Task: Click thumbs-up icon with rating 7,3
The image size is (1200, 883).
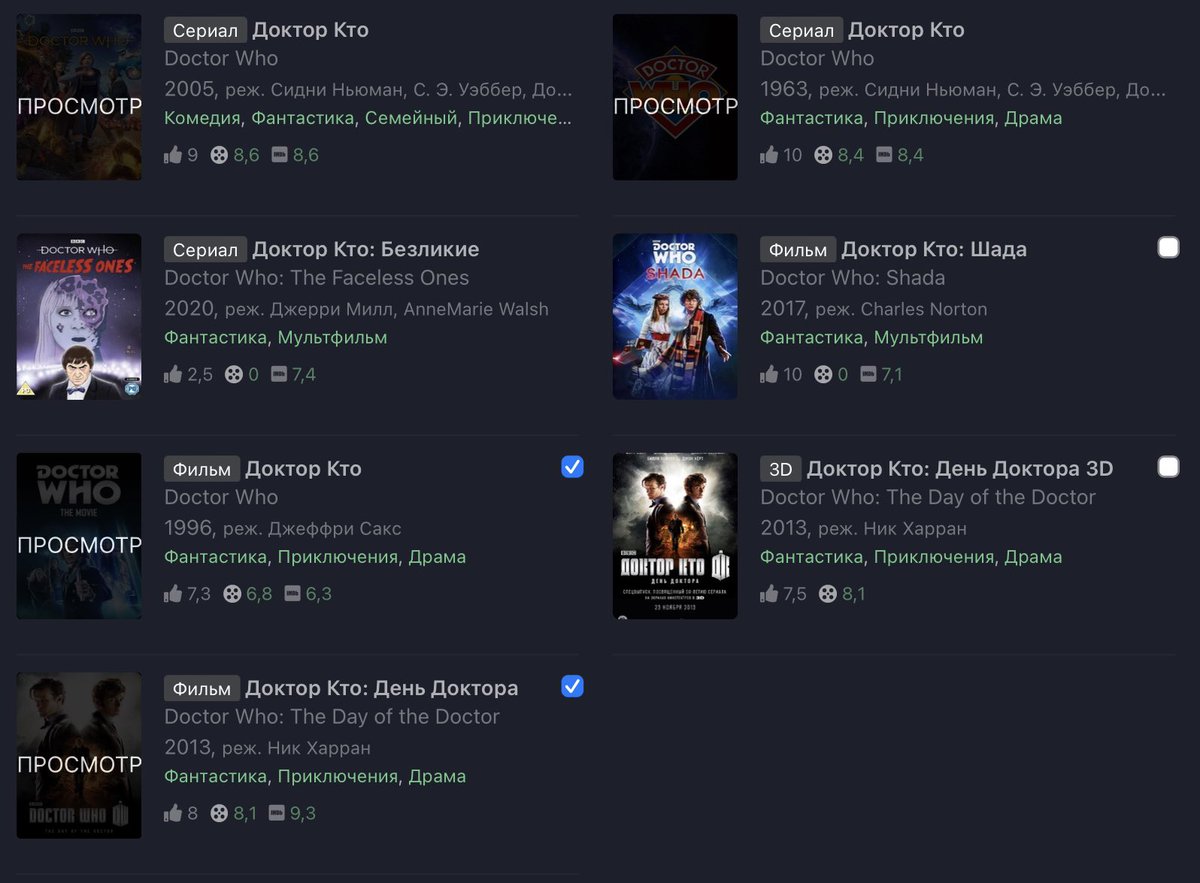Action: [x=173, y=594]
